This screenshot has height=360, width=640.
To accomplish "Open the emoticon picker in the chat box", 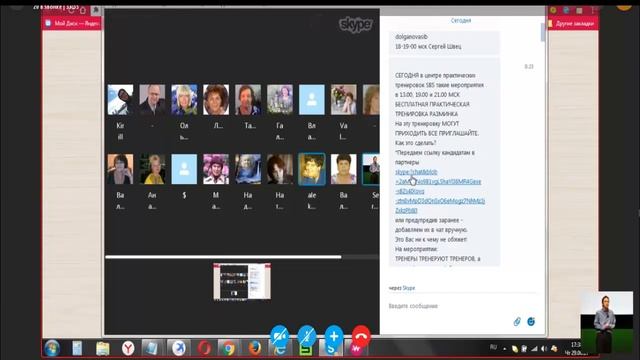I will pos(531,322).
